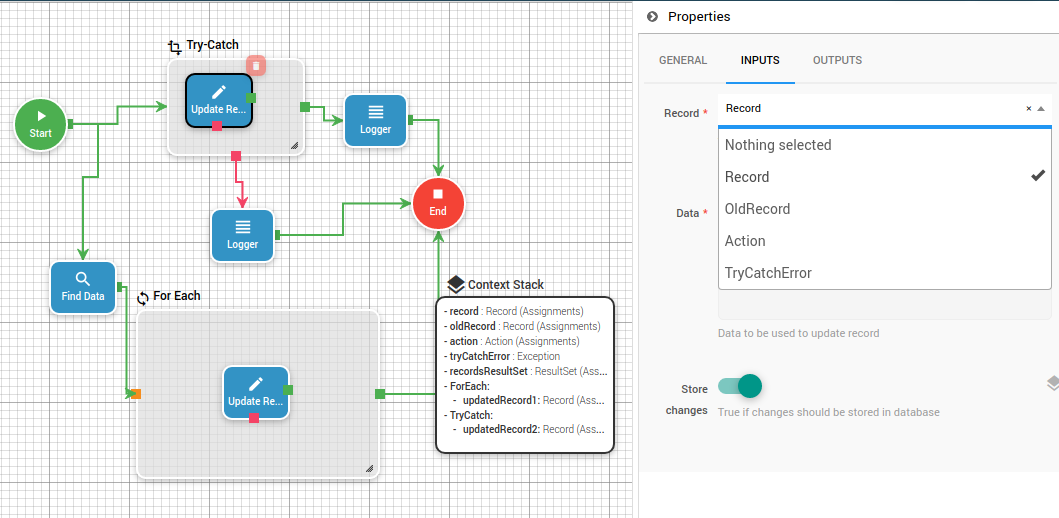Viewport: 1059px width, 518px height.
Task: Click the Try-Catch red error output port
Action: [236, 156]
